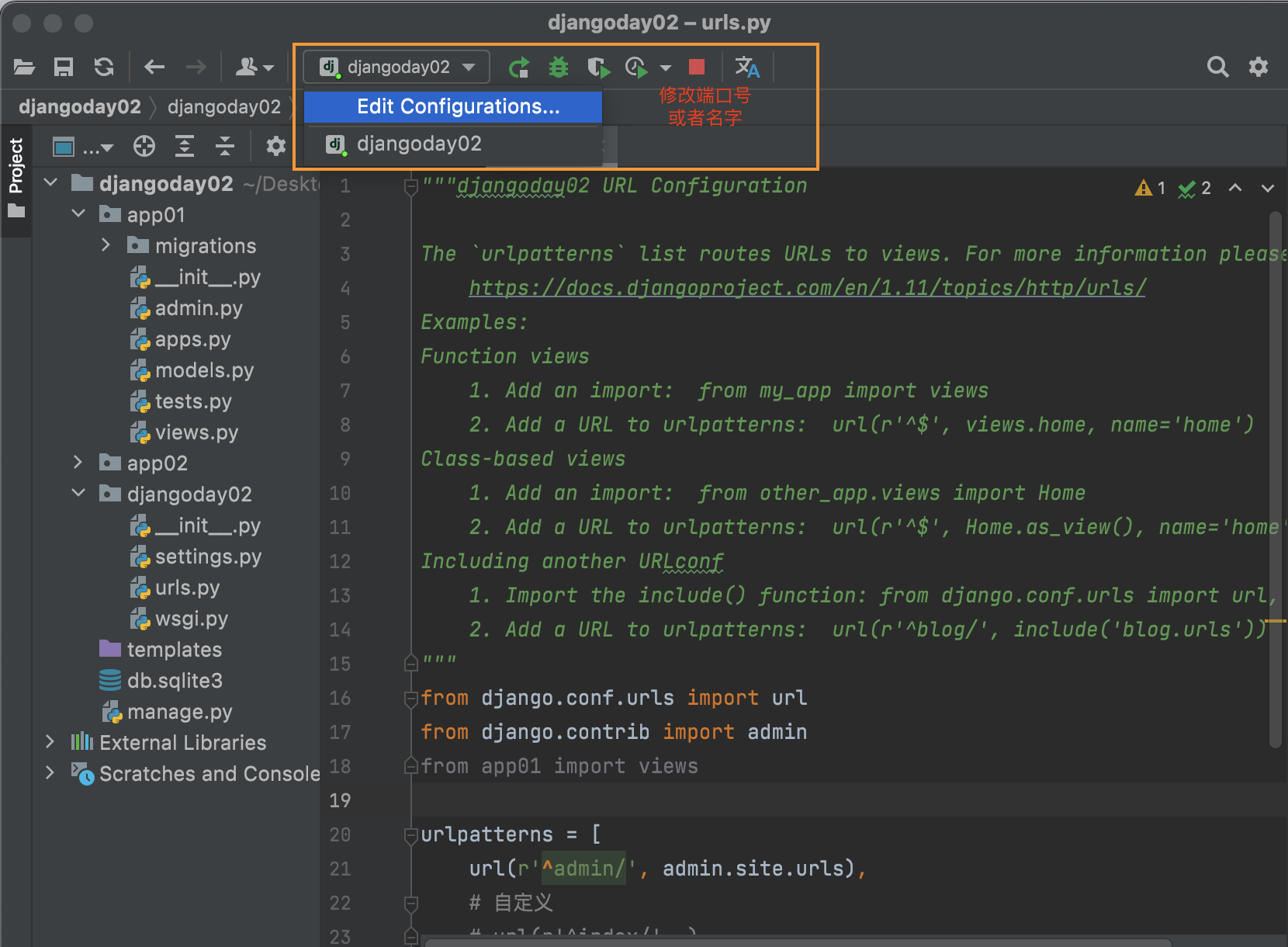Open the docs.djangoproject.com URL link

[807, 288]
